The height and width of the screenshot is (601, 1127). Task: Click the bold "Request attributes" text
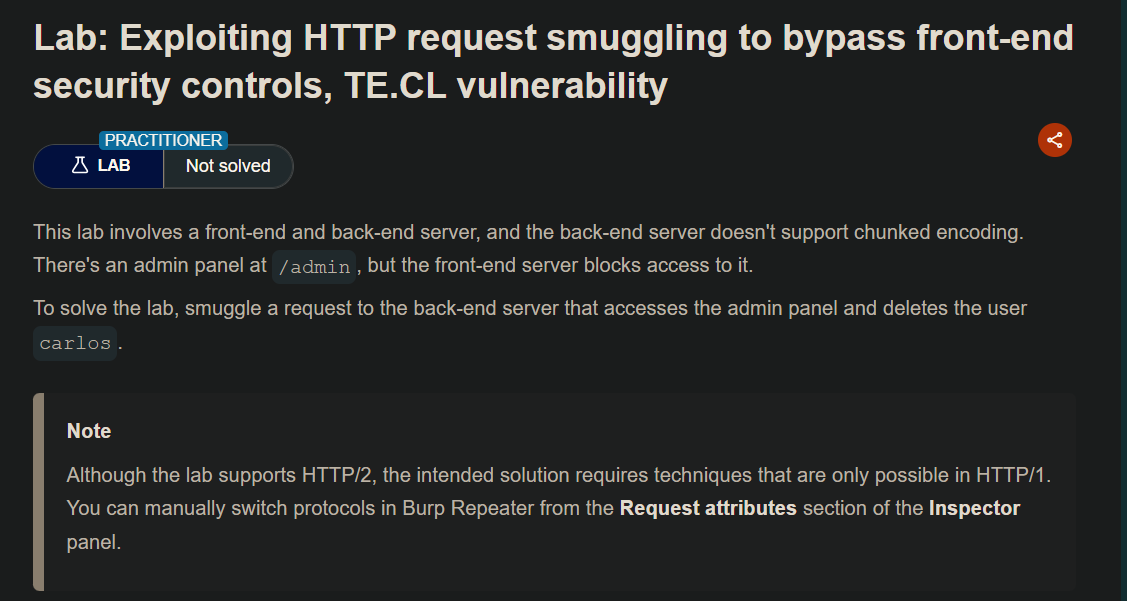[x=708, y=508]
